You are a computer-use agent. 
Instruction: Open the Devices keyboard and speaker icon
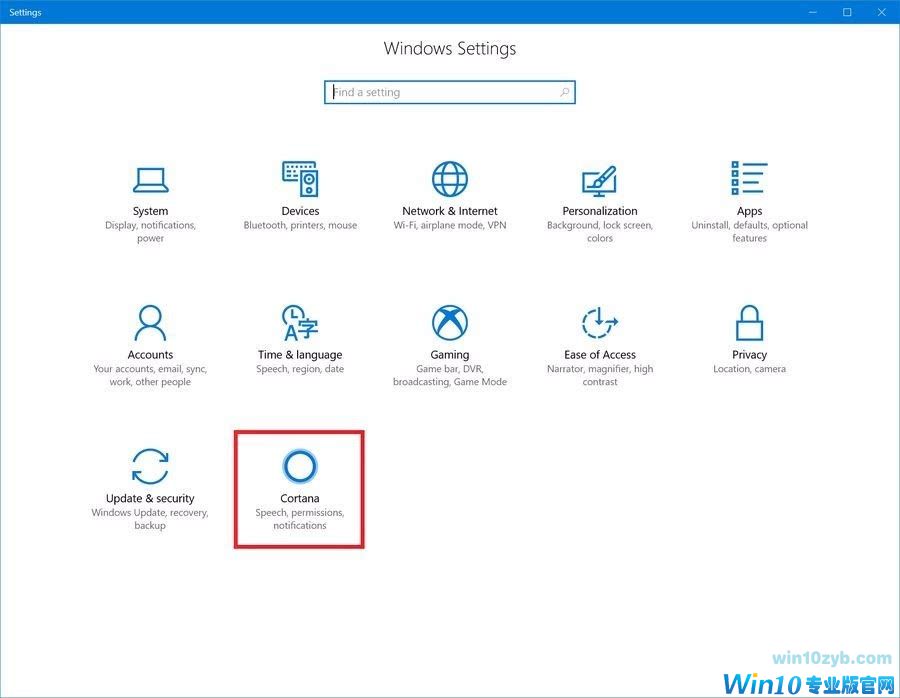click(x=300, y=179)
